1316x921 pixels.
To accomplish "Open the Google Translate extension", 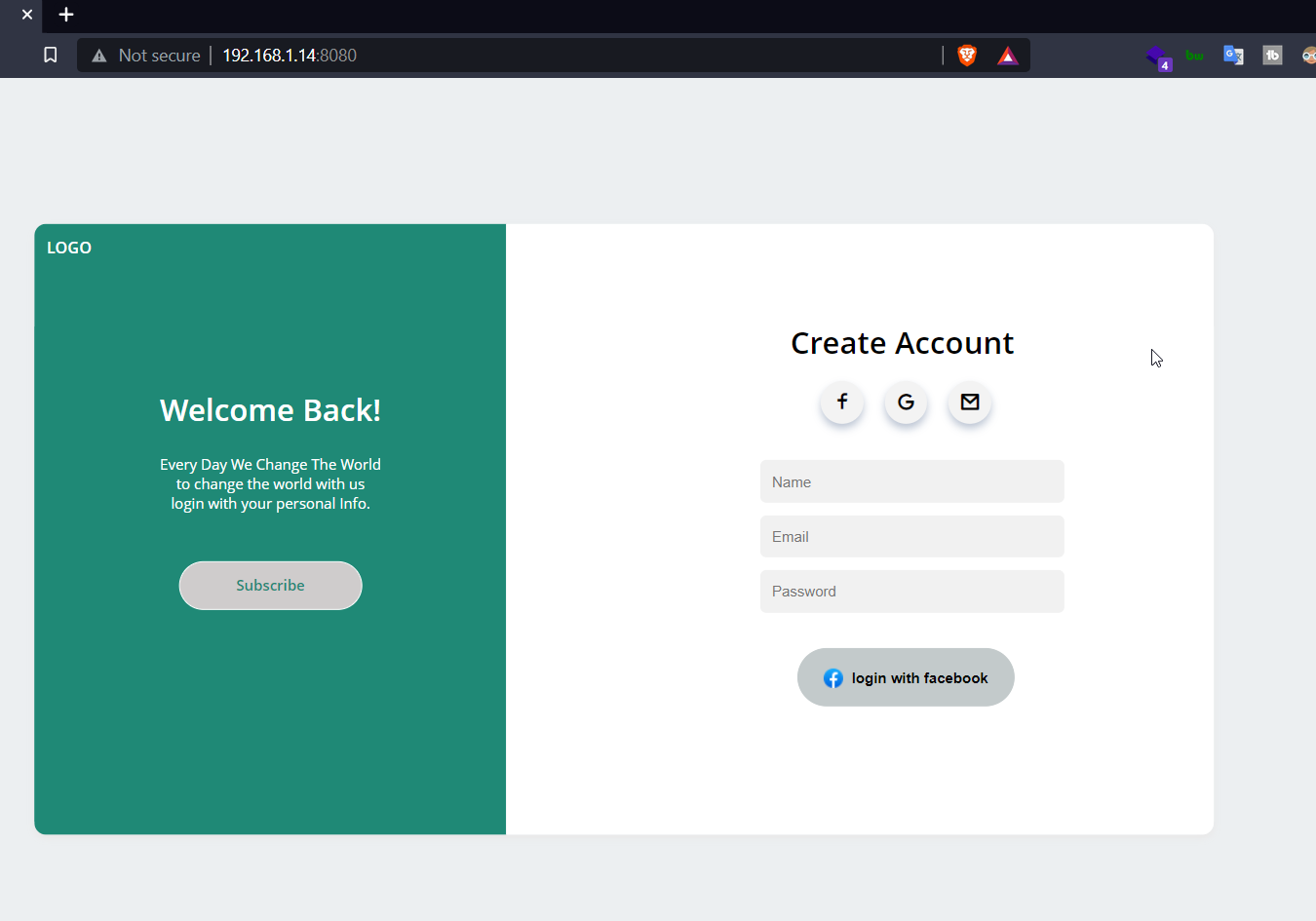I will (1233, 56).
